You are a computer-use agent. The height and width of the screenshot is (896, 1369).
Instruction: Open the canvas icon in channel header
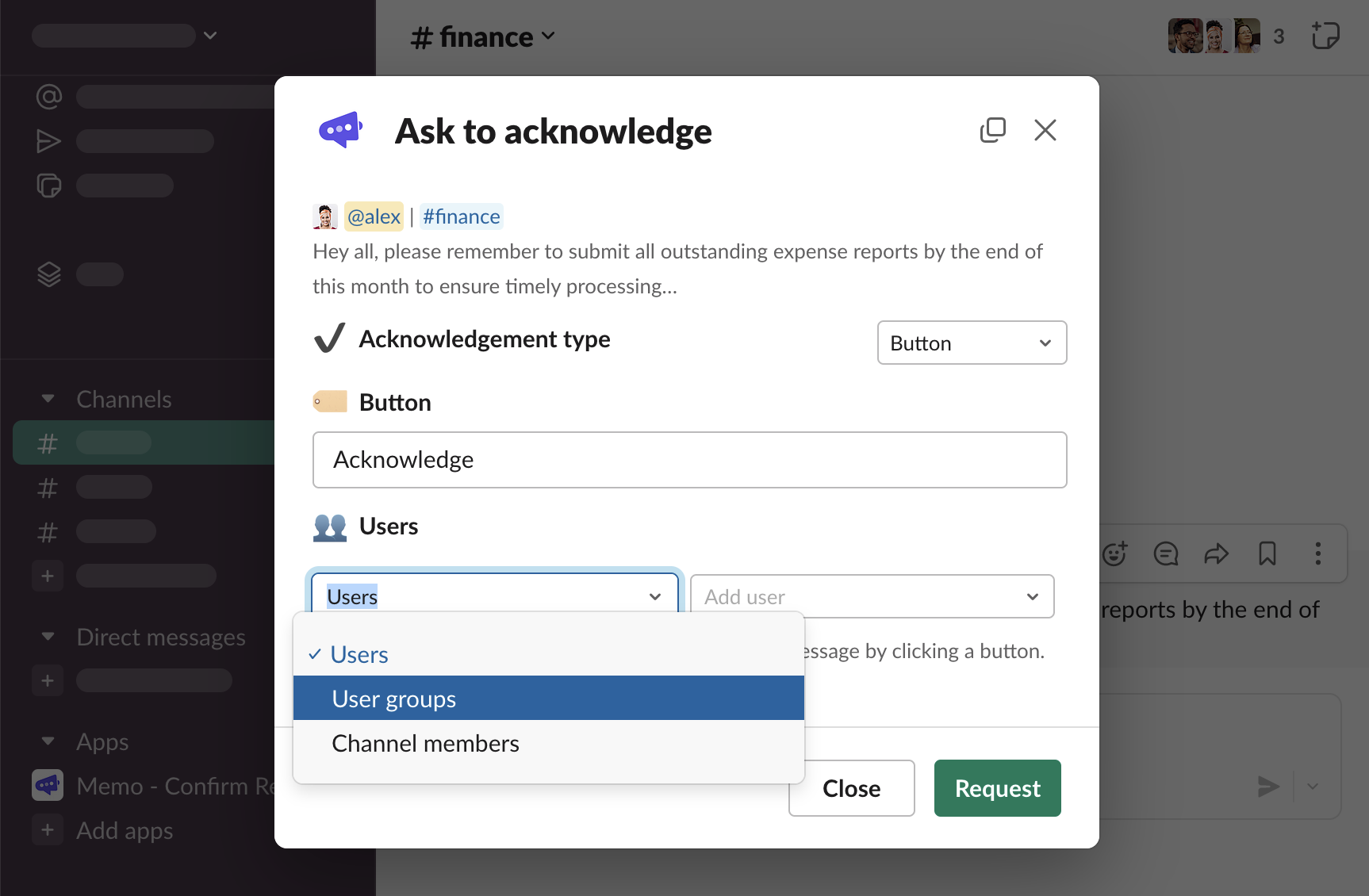tap(1325, 36)
